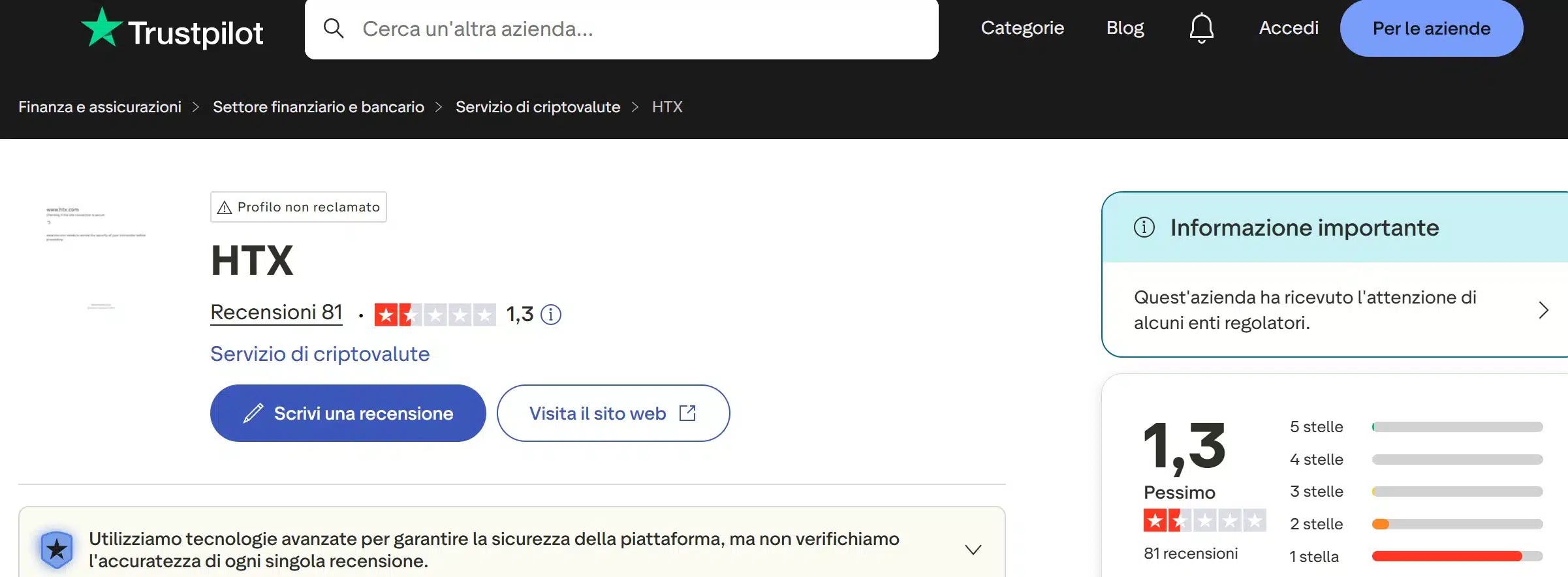This screenshot has height=577, width=1568.
Task: Click the pencil icon on the review button
Action: click(x=253, y=413)
